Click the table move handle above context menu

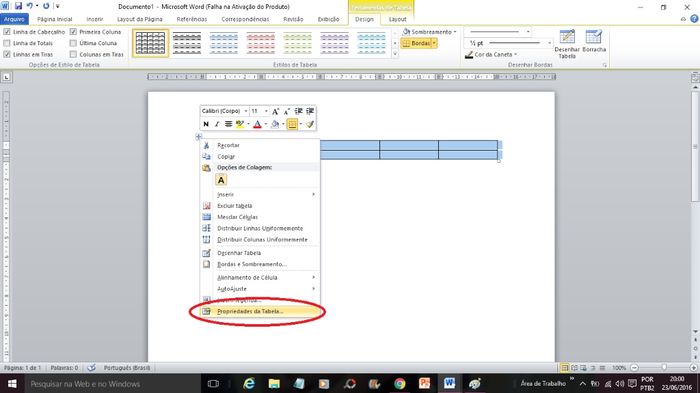(x=199, y=137)
